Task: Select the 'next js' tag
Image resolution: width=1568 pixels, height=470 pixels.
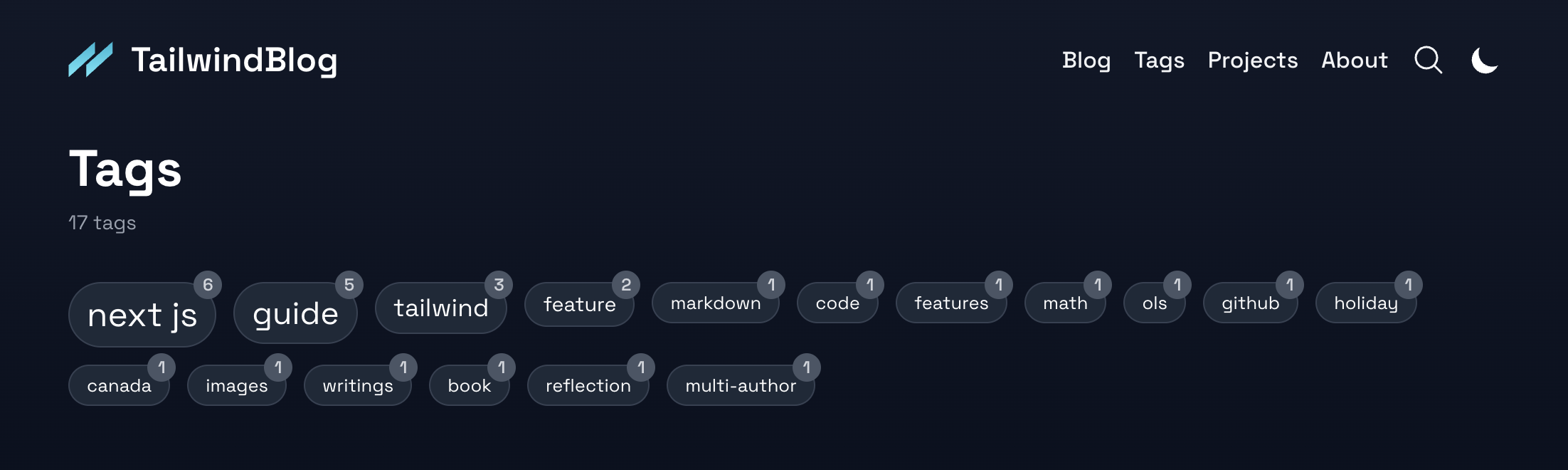Action: pyautogui.click(x=142, y=315)
